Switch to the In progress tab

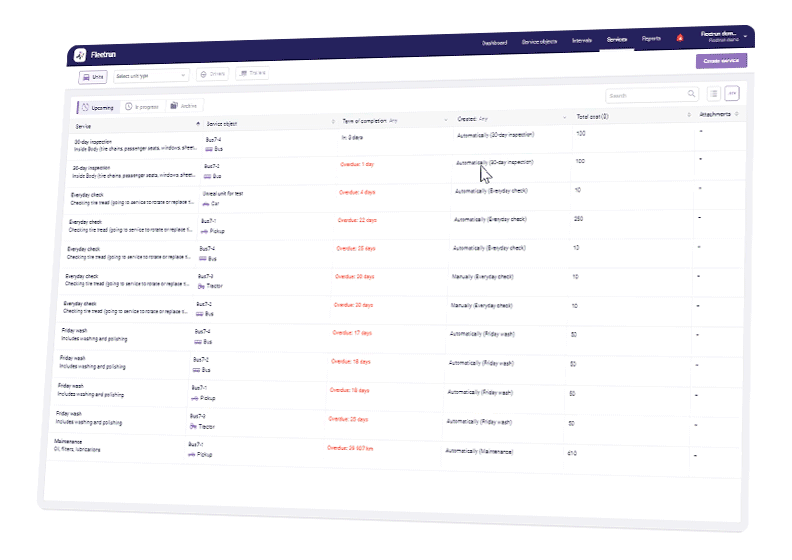(x=144, y=105)
